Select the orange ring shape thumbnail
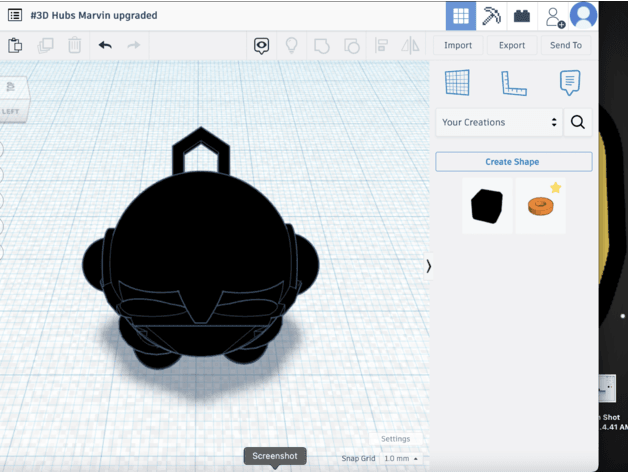This screenshot has height=472, width=628. (540, 206)
